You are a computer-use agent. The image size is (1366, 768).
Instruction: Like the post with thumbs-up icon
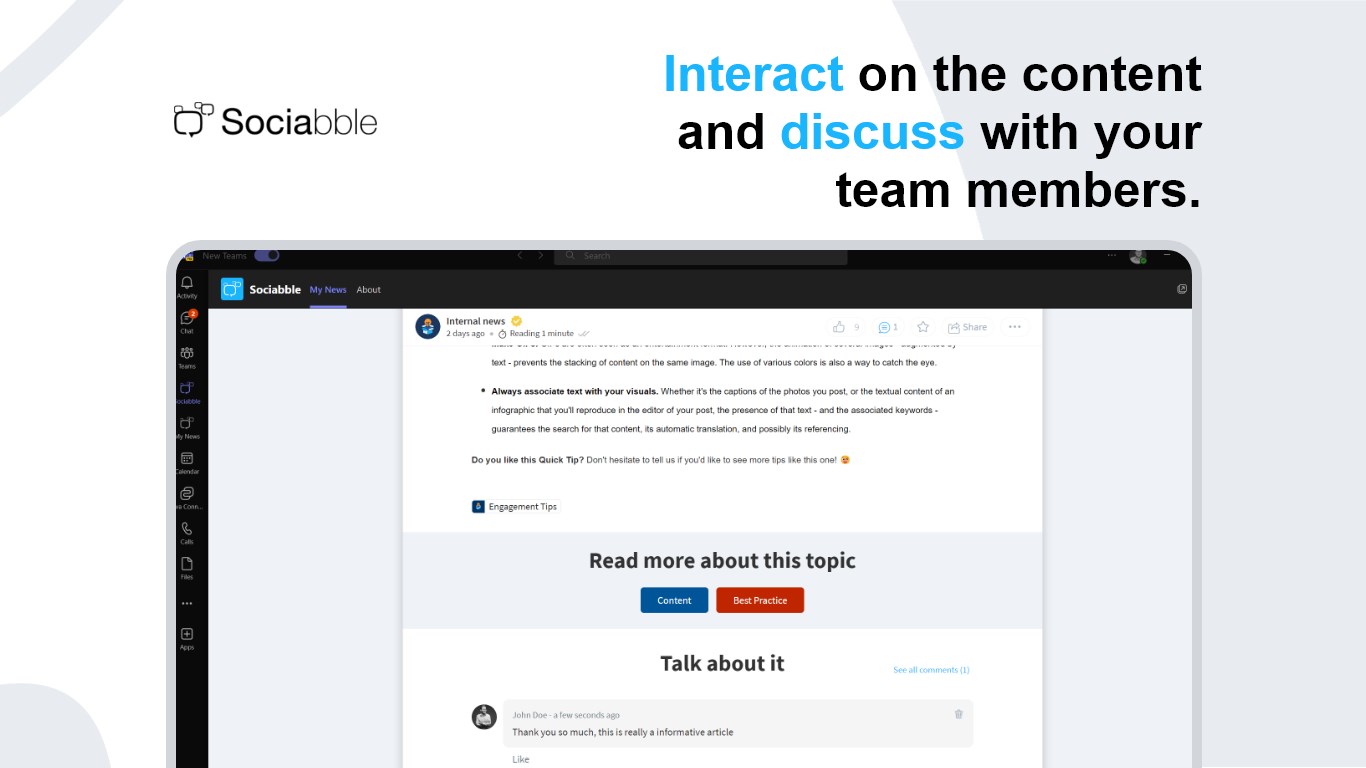(839, 327)
